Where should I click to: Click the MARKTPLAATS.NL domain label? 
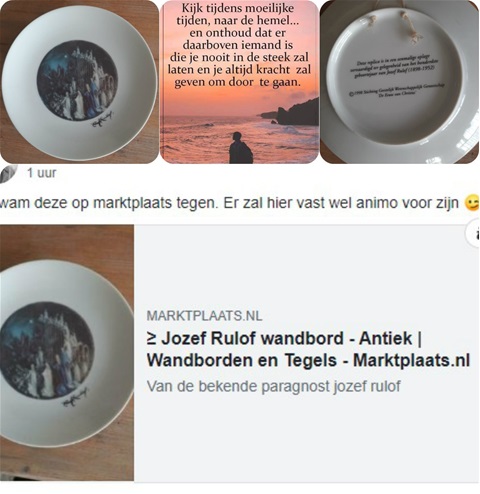pyautogui.click(x=204, y=316)
